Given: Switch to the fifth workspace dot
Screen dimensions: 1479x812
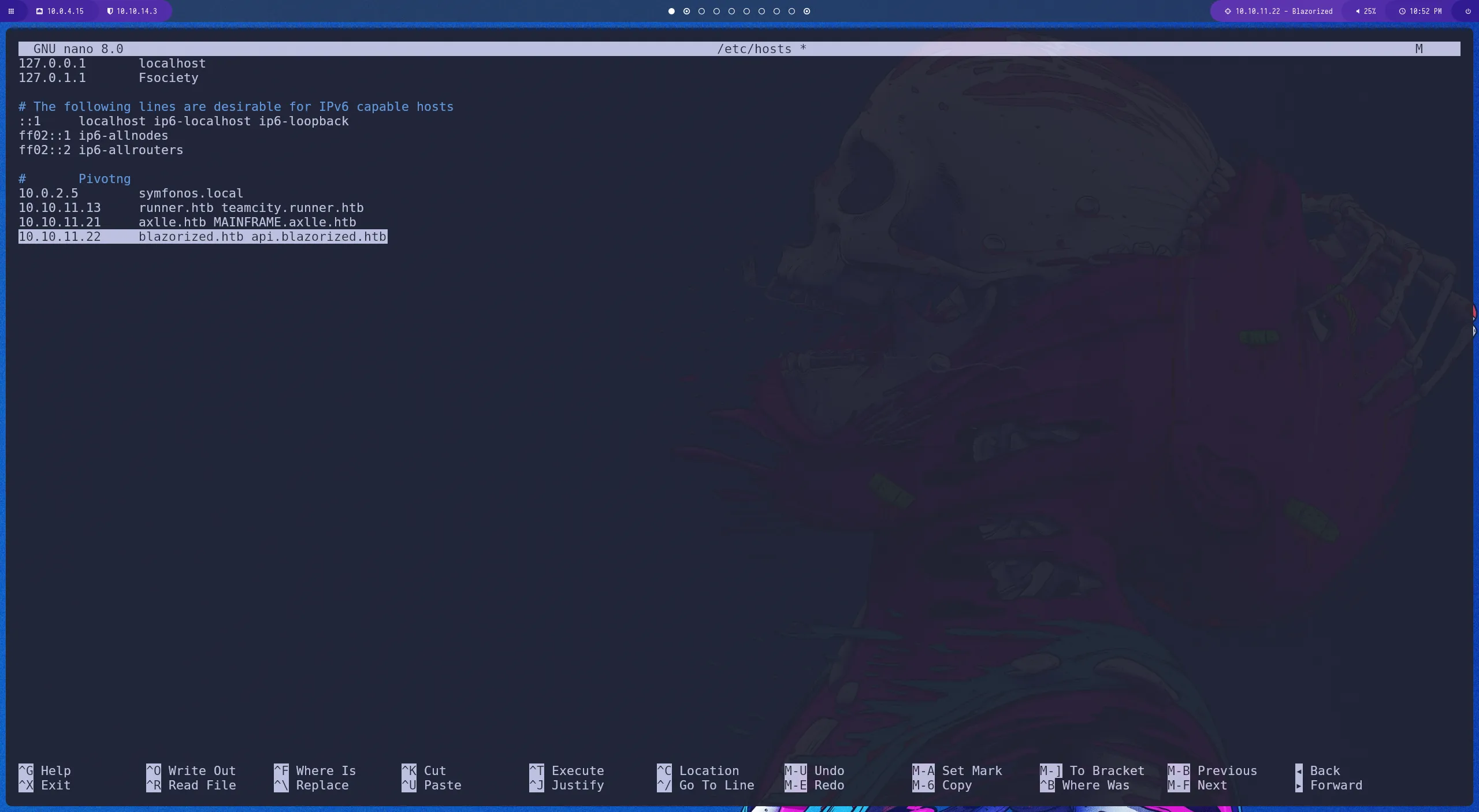Looking at the screenshot, I should coord(731,11).
